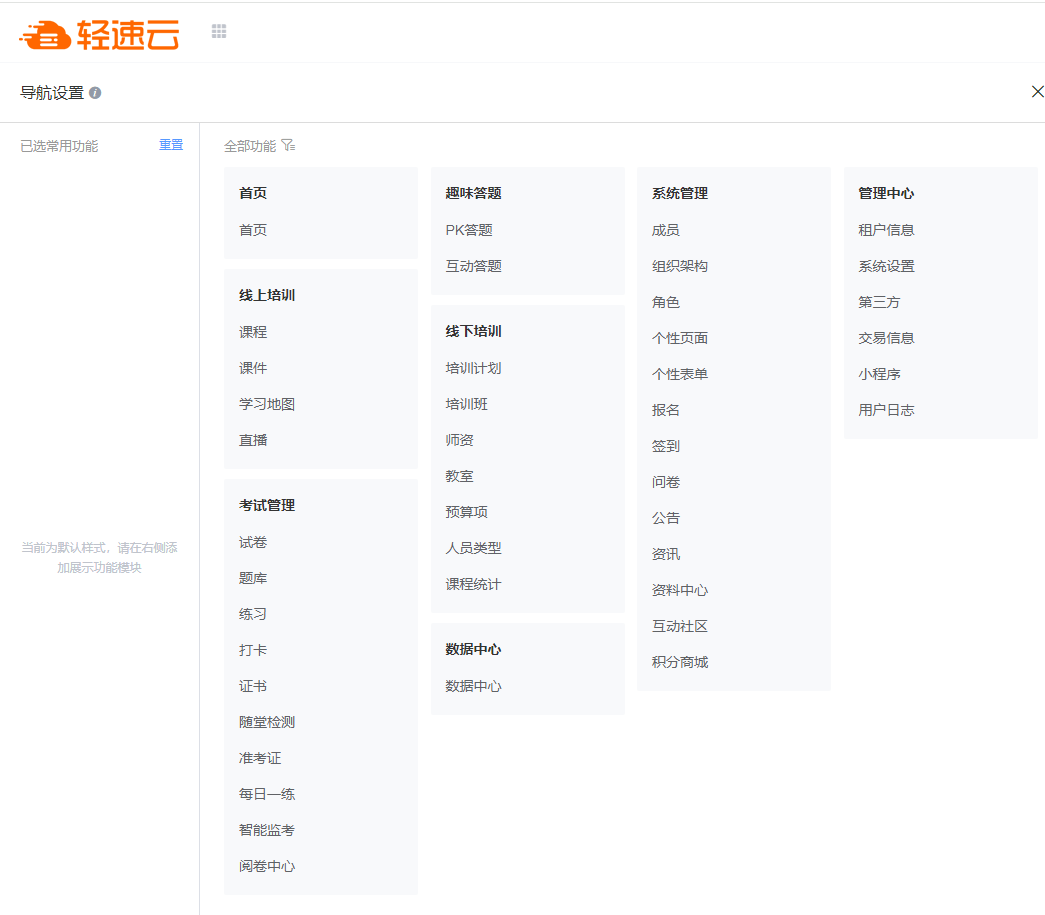This screenshot has width=1045, height=915.
Task: Open the app grid menu icon
Action: (219, 32)
